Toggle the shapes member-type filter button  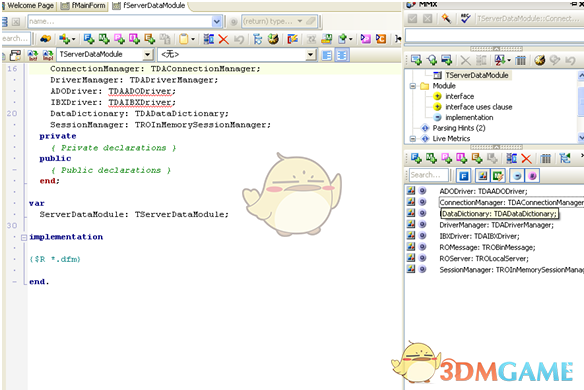tap(482, 175)
